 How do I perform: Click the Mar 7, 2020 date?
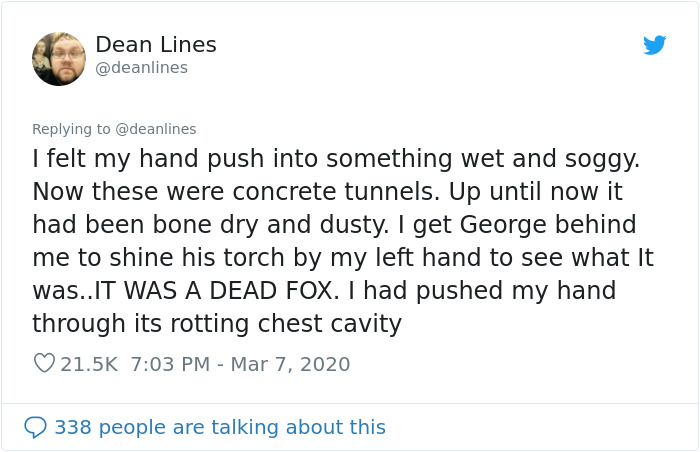click(290, 364)
